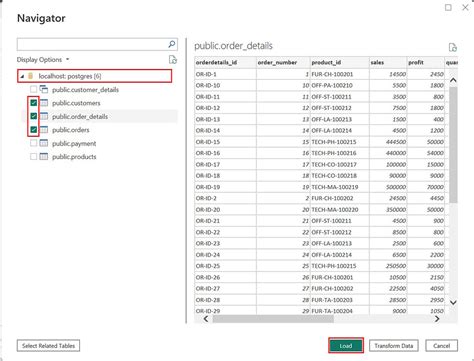Select public.payment tree item label
Viewport: 474px width, 361px height.
coord(74,144)
